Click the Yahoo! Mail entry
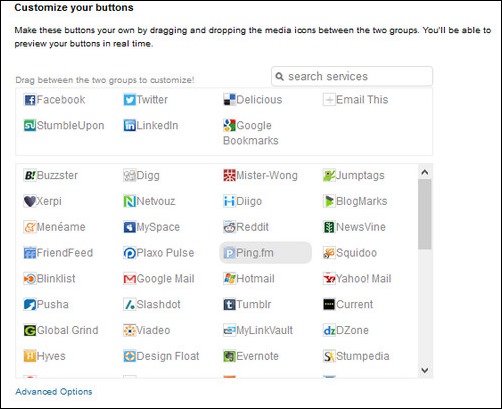The image size is (502, 409). pyautogui.click(x=357, y=279)
